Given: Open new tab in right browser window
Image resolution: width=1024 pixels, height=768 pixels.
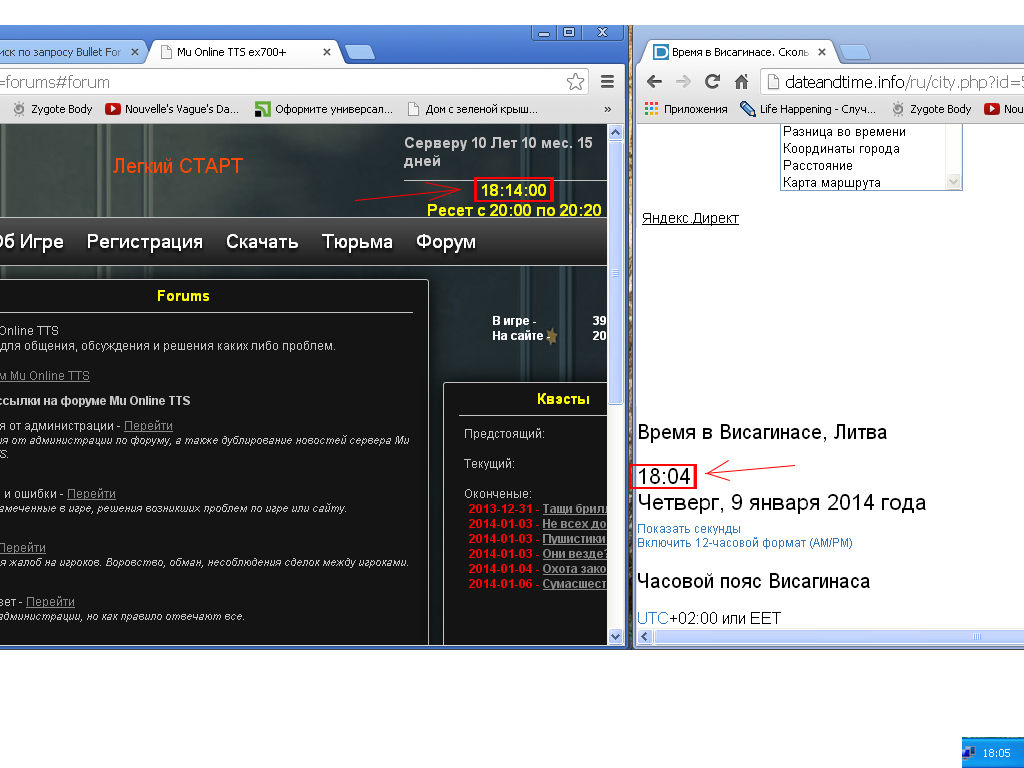Looking at the screenshot, I should pos(854,52).
